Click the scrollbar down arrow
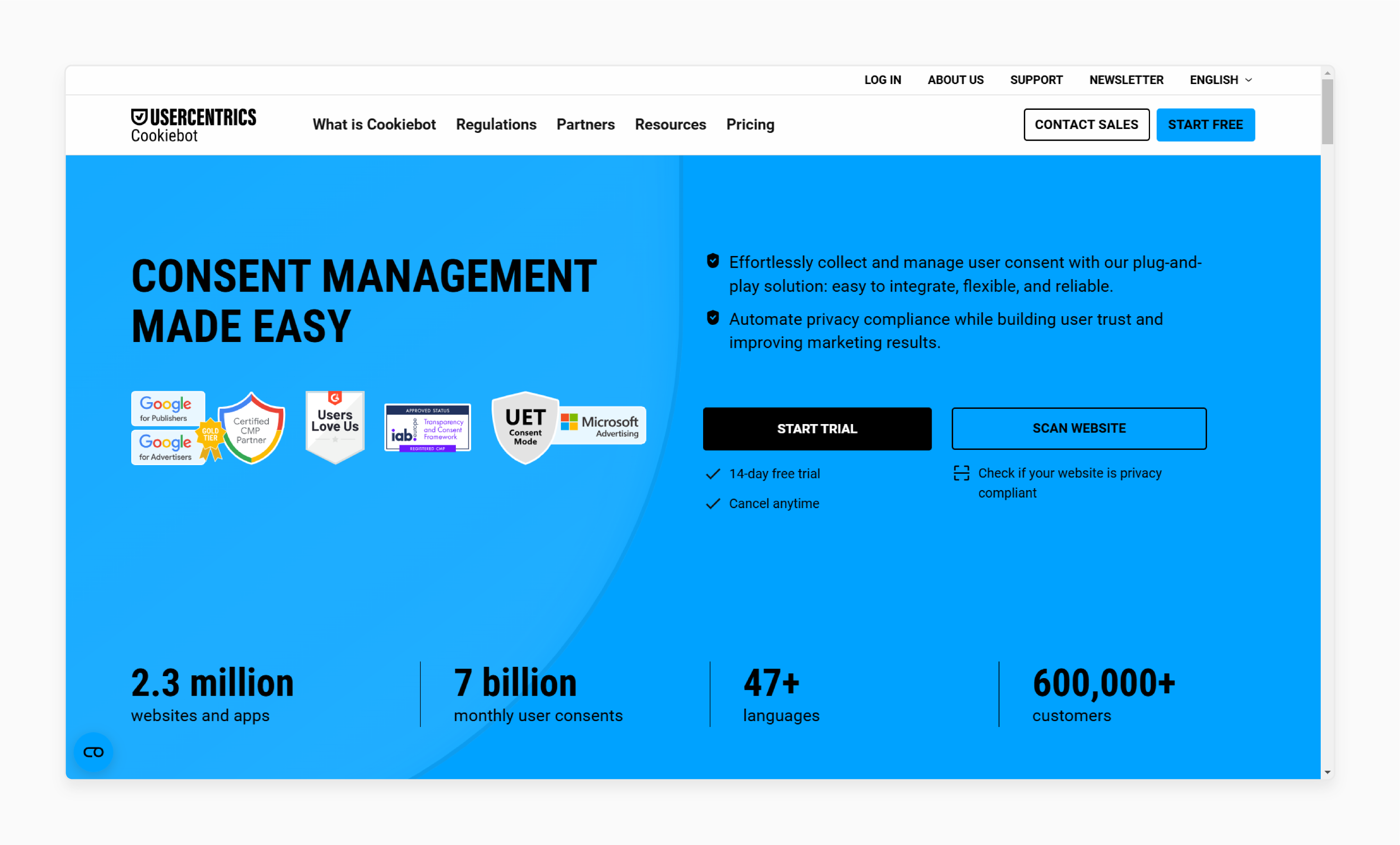Screen dimensions: 1400x845 point(1327,772)
